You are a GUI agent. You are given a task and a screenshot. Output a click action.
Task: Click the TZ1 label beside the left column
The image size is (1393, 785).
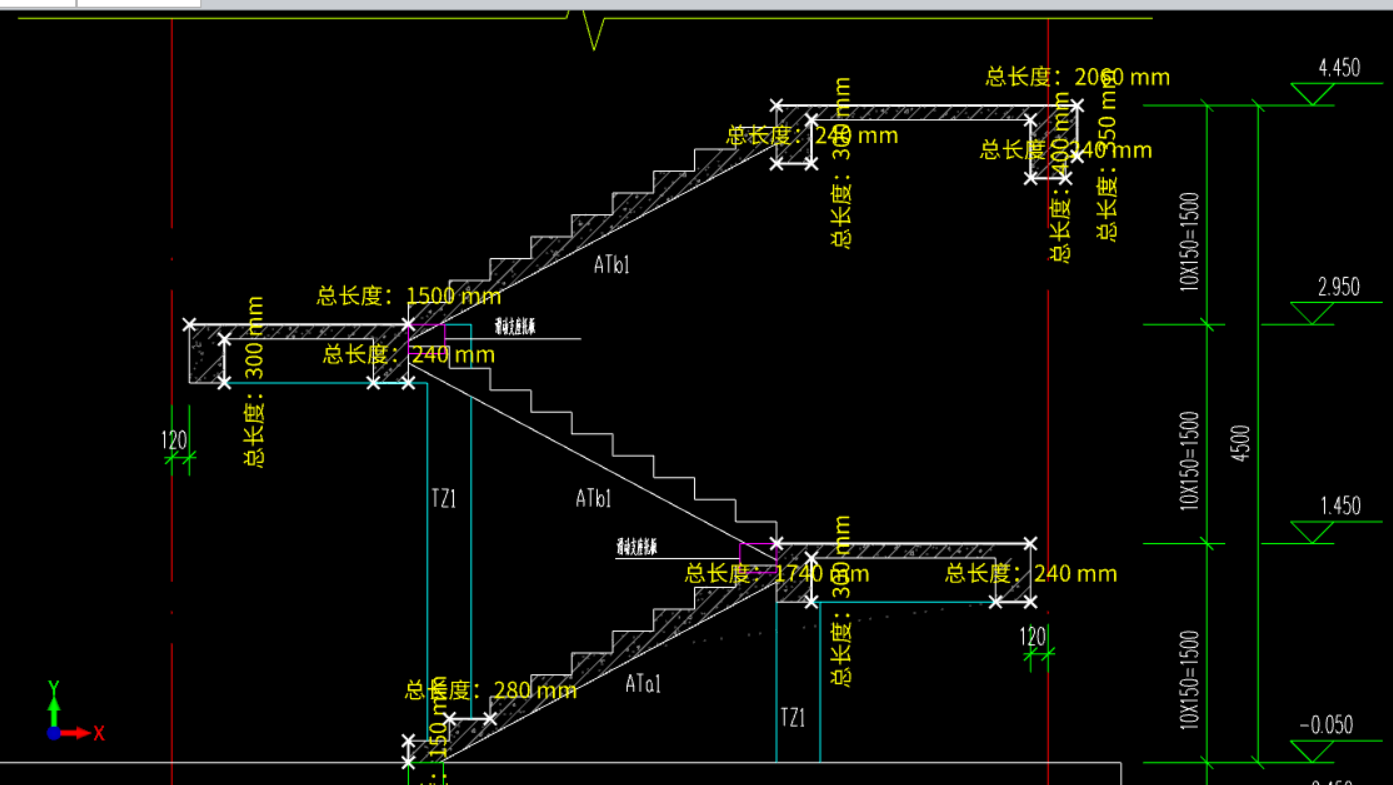[444, 498]
